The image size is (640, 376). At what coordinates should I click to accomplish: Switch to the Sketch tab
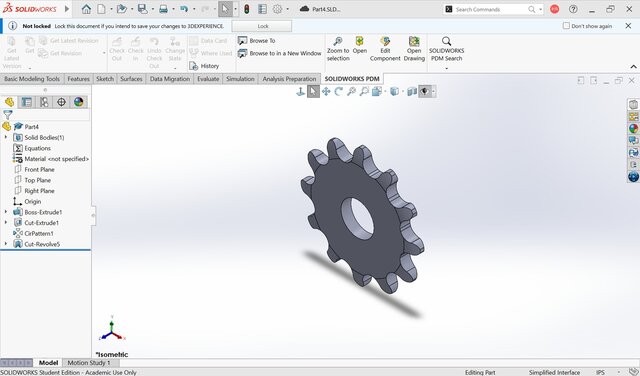tap(104, 79)
